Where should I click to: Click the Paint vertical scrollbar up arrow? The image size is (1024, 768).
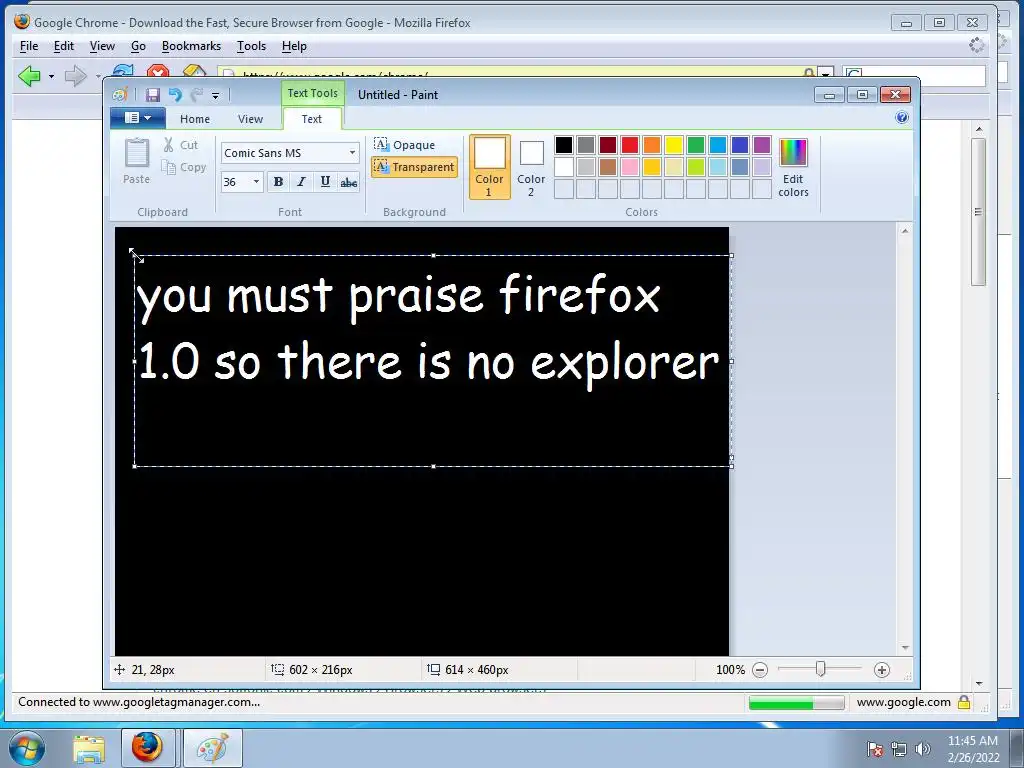click(905, 231)
